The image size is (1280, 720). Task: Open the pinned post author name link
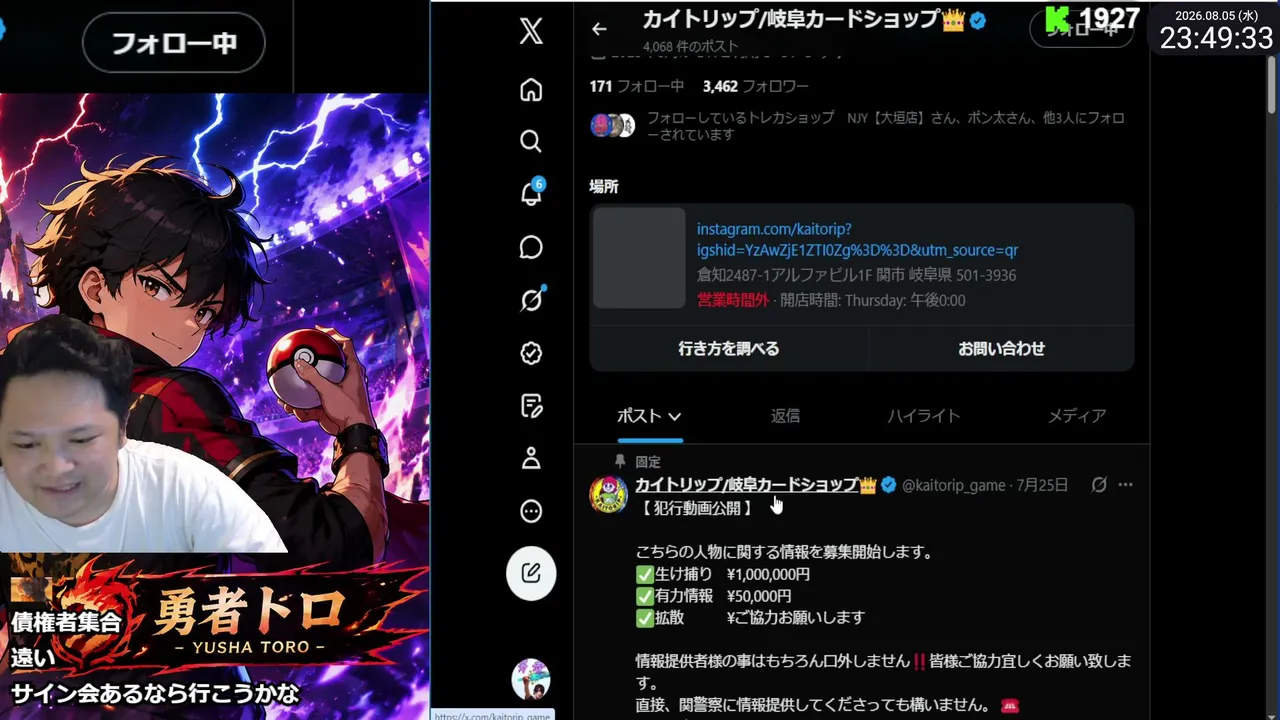(x=756, y=485)
